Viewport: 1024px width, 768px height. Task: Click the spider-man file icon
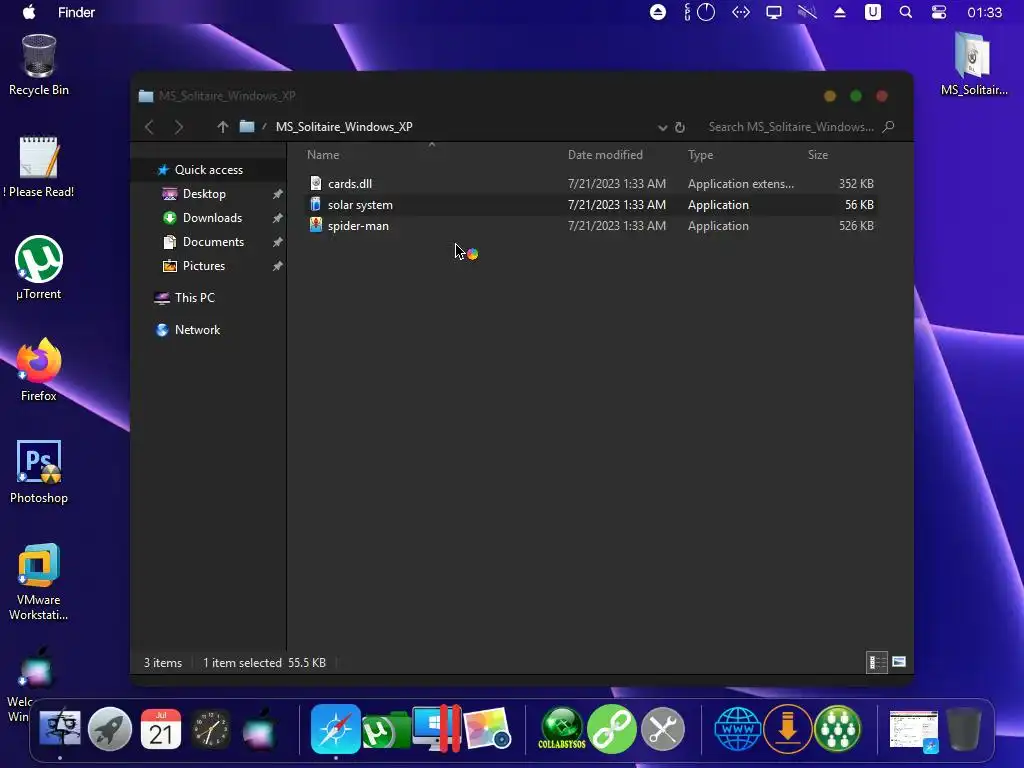316,225
